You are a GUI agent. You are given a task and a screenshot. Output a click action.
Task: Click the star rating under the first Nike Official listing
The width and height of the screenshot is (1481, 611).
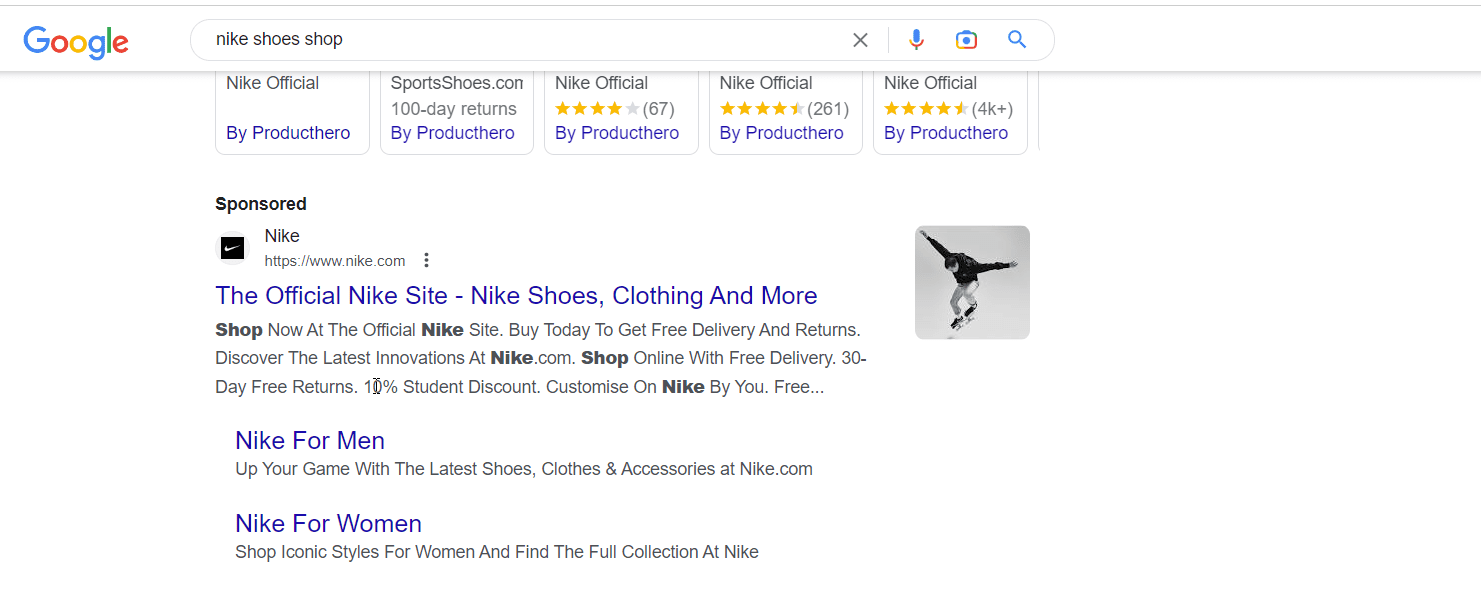click(x=597, y=108)
